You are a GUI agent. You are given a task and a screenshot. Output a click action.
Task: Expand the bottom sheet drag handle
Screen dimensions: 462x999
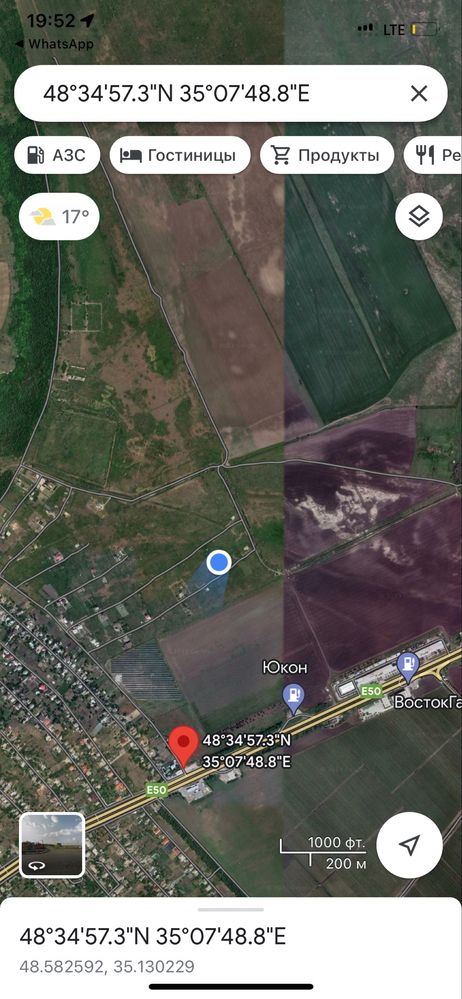(231, 910)
